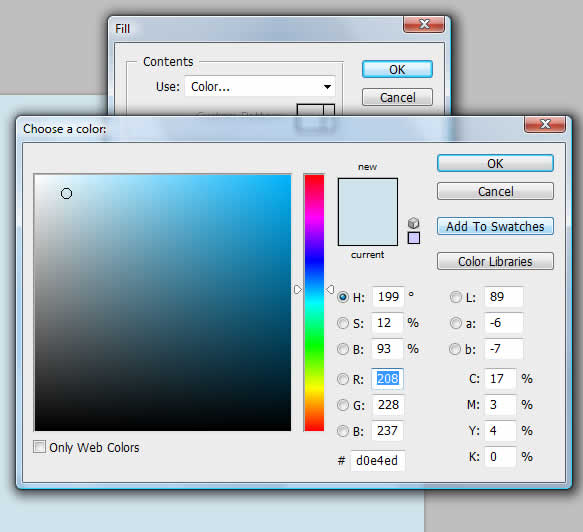Click the hue H value field 199

[388, 297]
